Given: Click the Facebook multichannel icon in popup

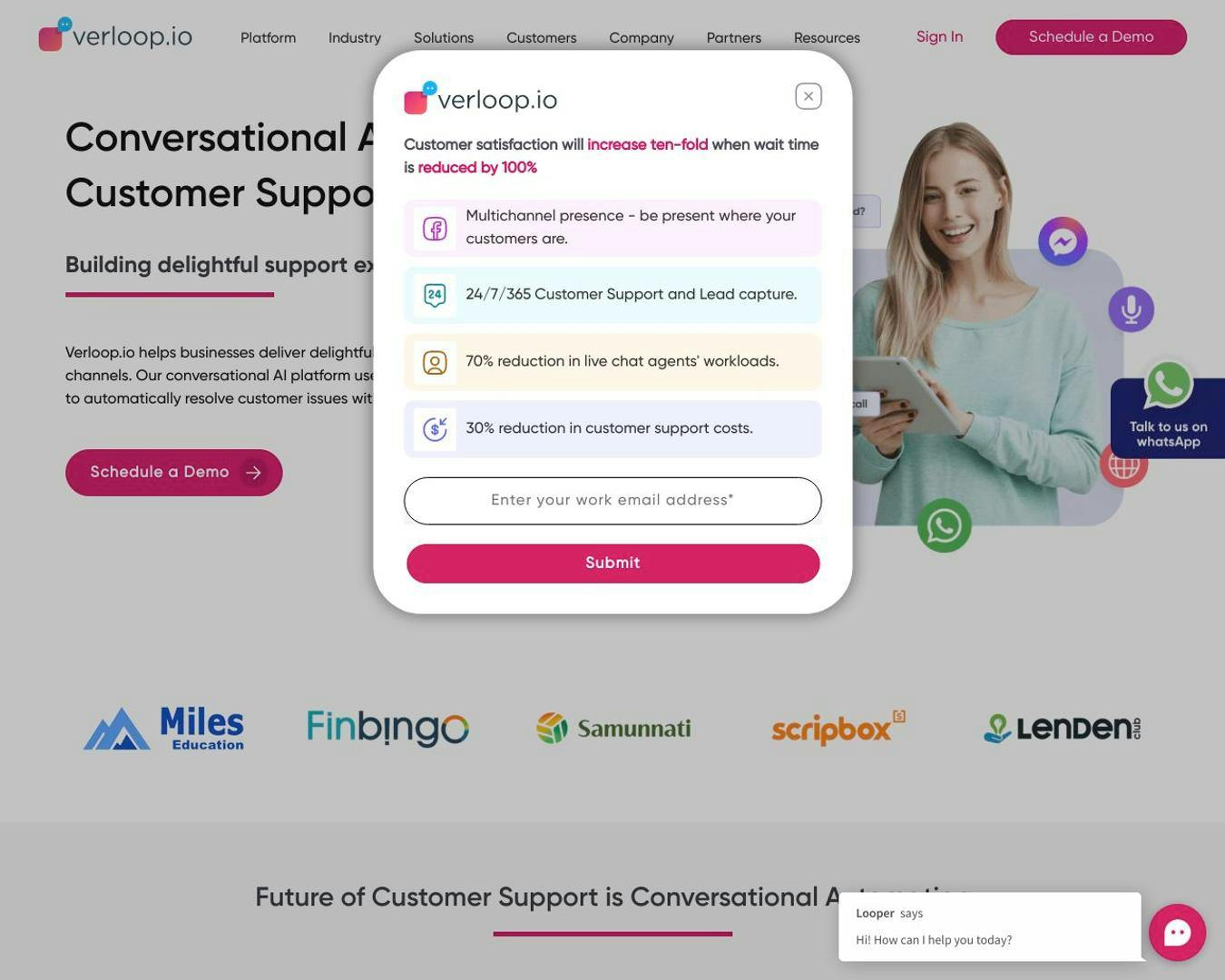Looking at the screenshot, I should [435, 229].
